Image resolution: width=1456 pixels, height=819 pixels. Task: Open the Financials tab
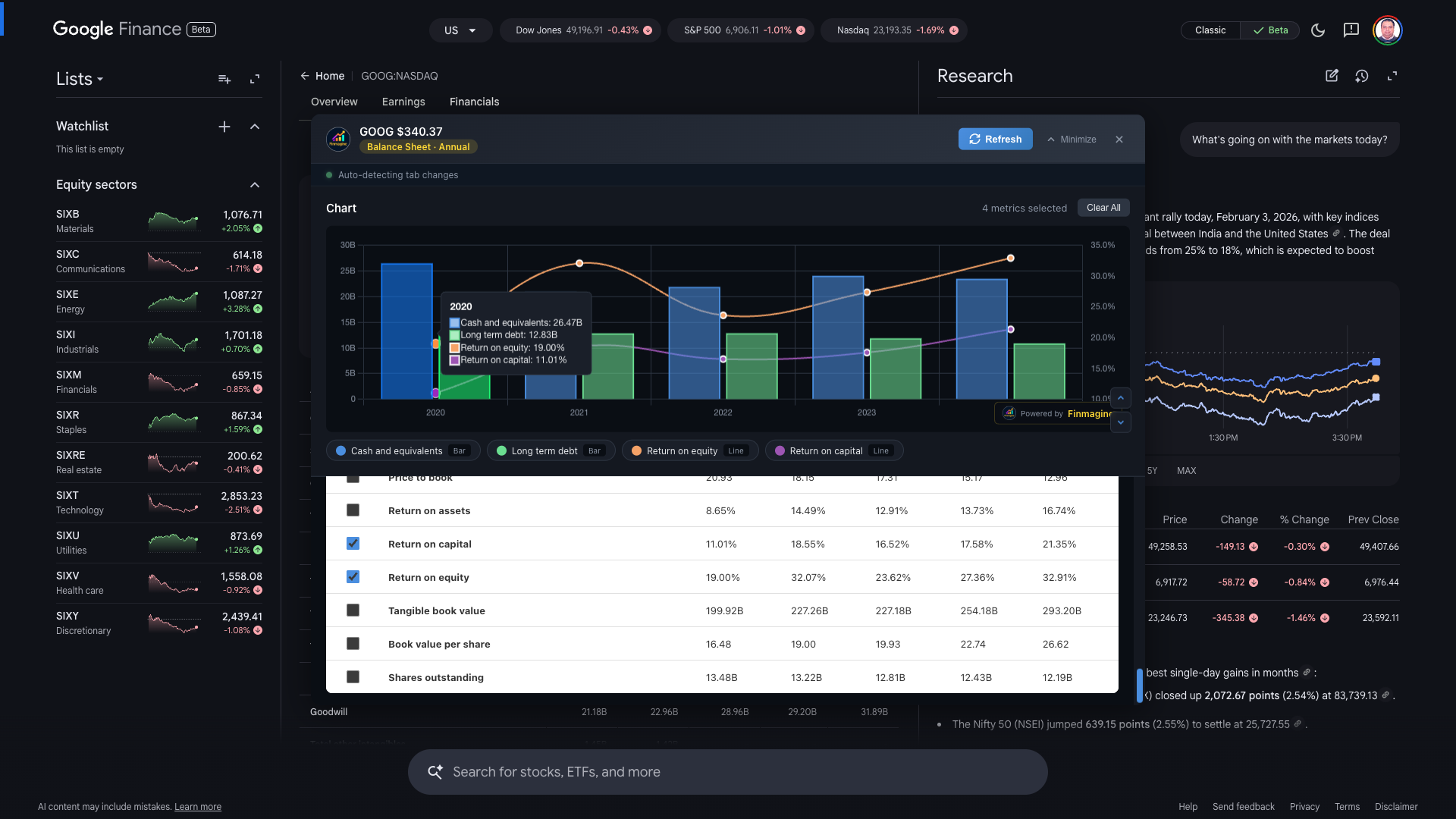pos(474,102)
